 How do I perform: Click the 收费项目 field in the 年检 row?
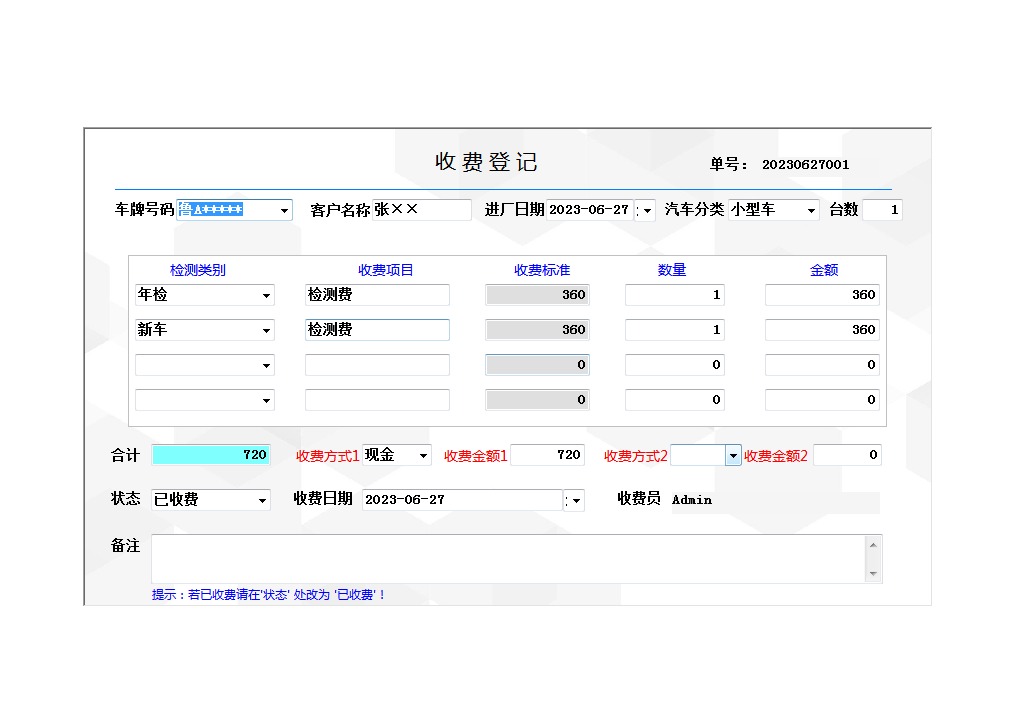tap(377, 294)
